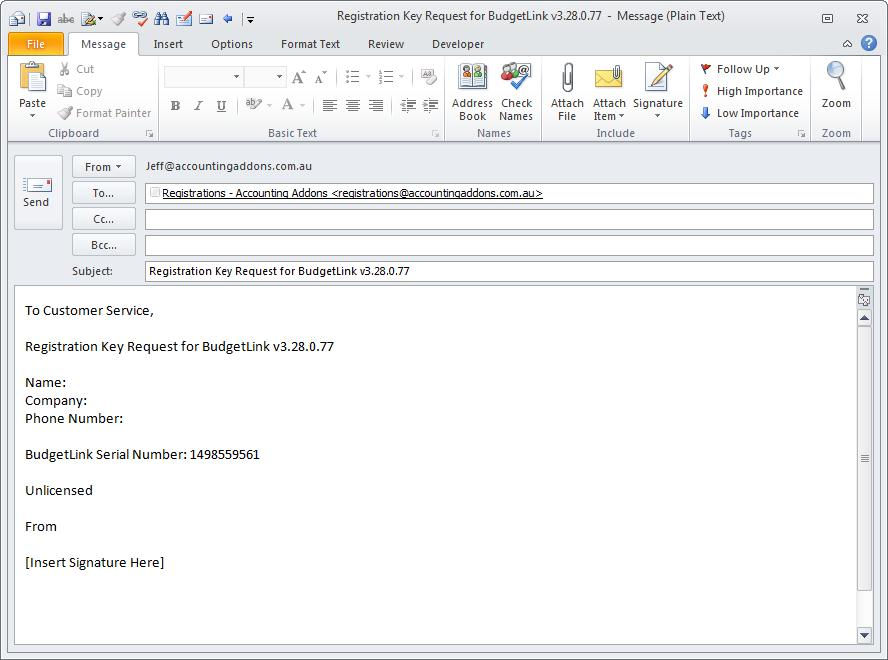Click the Save icon in the Quick Access Toolbar
Screen dimensions: 888x660
click(44, 19)
